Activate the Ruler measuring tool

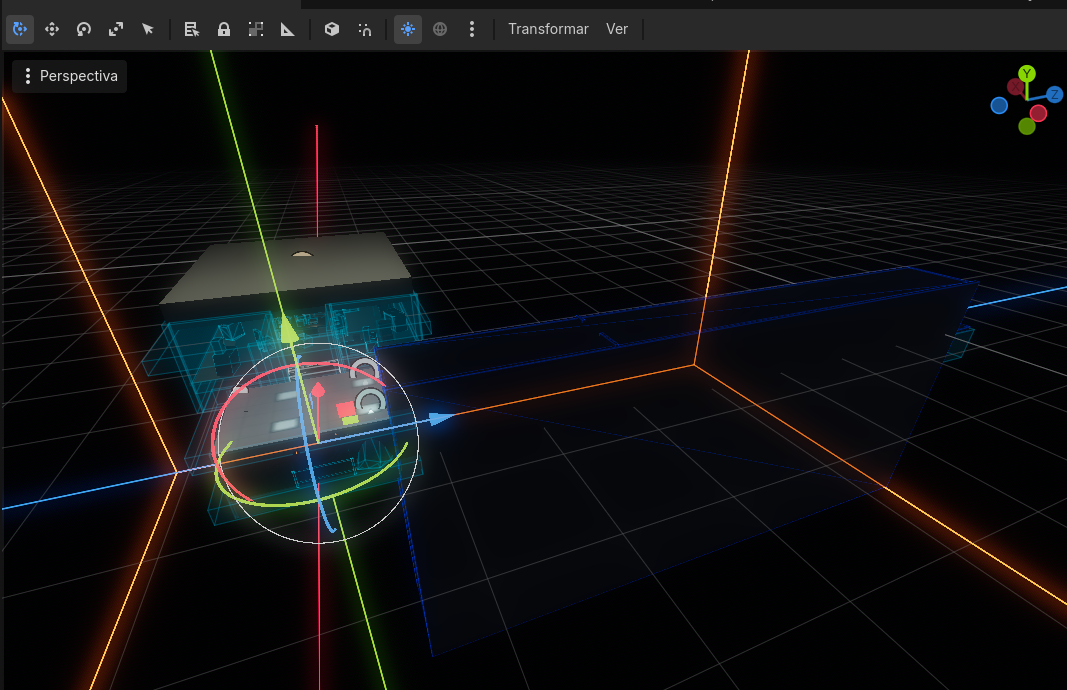pyautogui.click(x=288, y=29)
